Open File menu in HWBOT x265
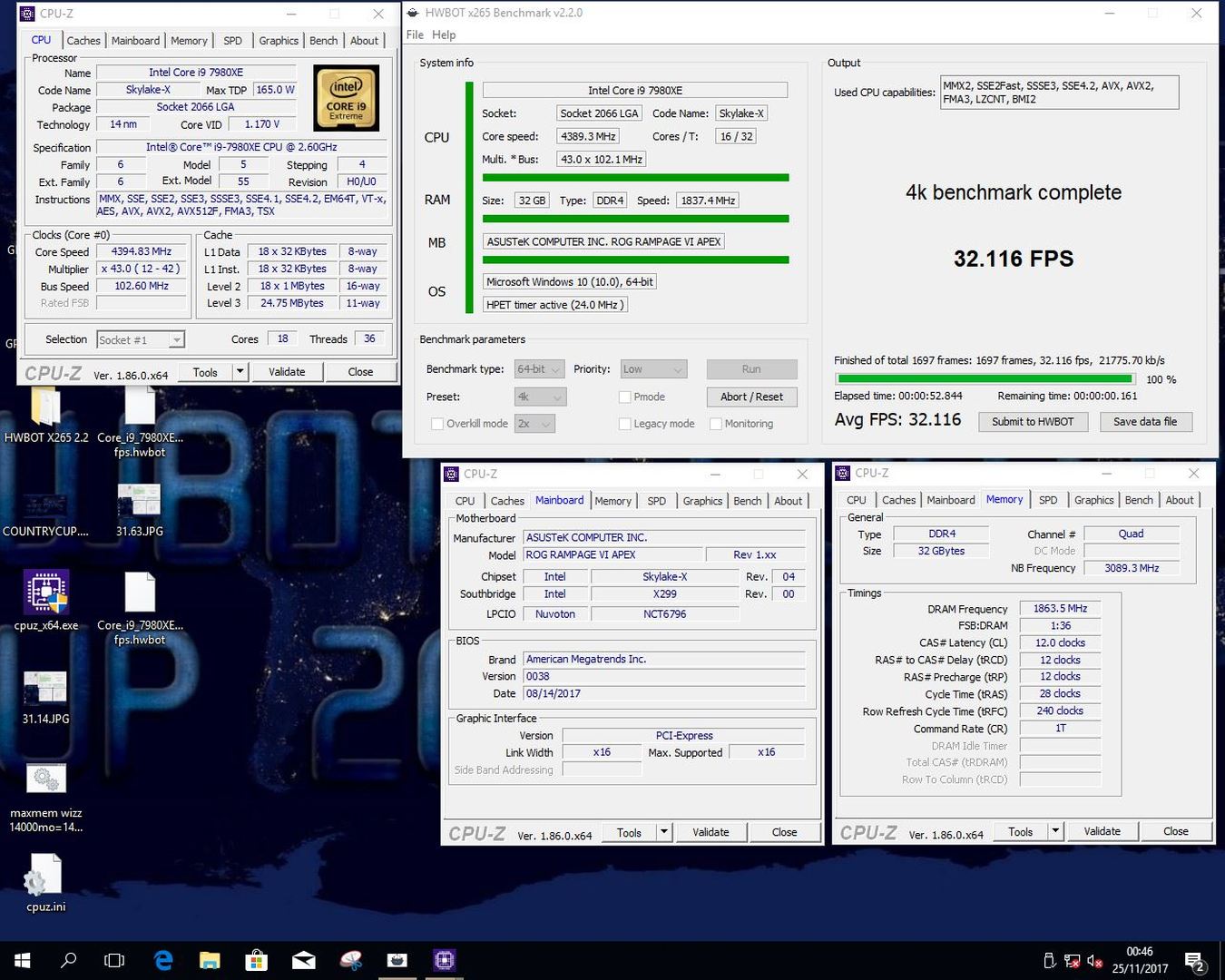The image size is (1225, 980). click(415, 34)
